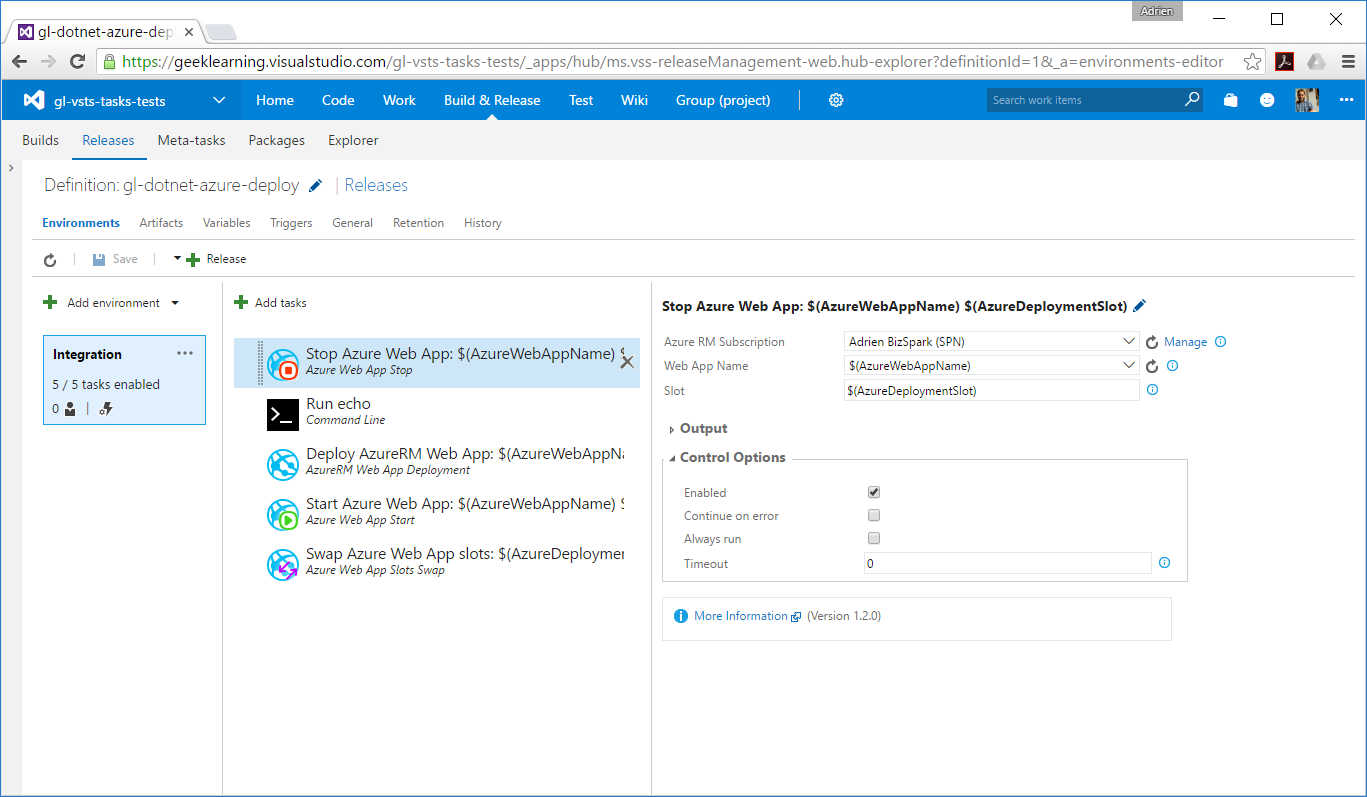Open the Code menu

pyautogui.click(x=338, y=100)
